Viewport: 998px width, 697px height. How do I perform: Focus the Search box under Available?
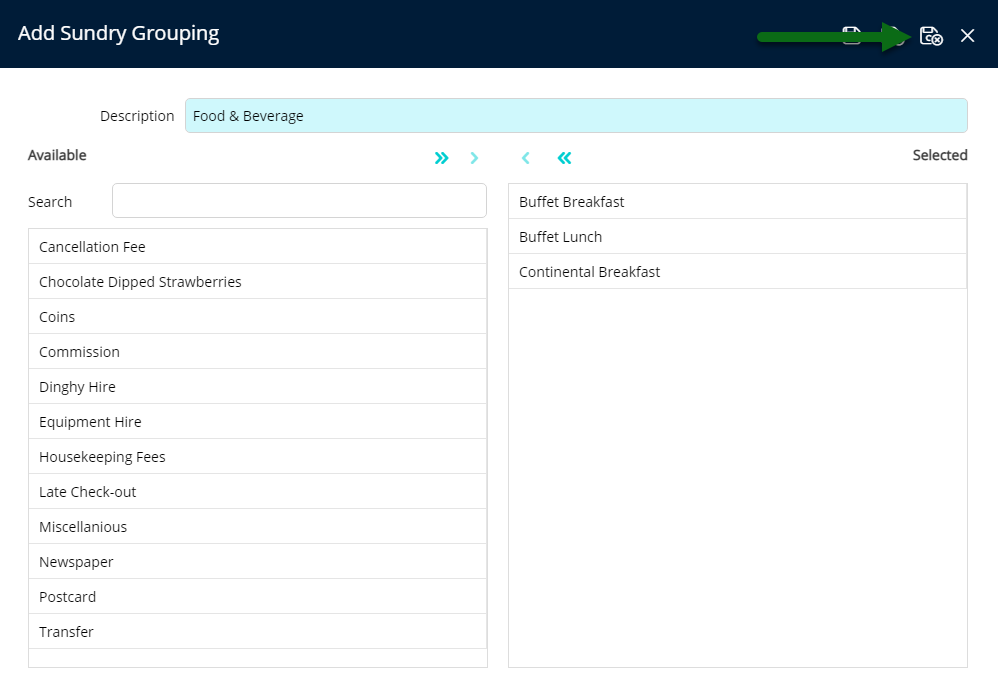[x=299, y=201]
